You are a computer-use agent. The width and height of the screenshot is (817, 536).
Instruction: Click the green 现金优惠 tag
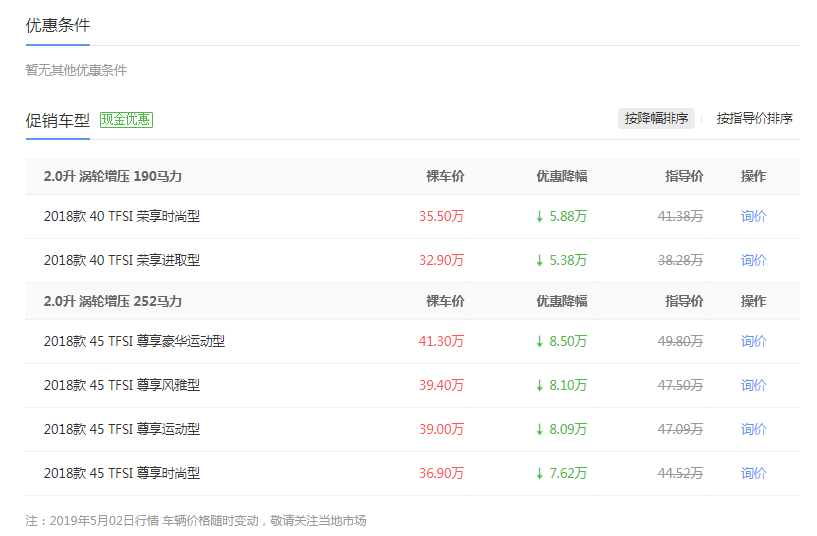click(126, 120)
